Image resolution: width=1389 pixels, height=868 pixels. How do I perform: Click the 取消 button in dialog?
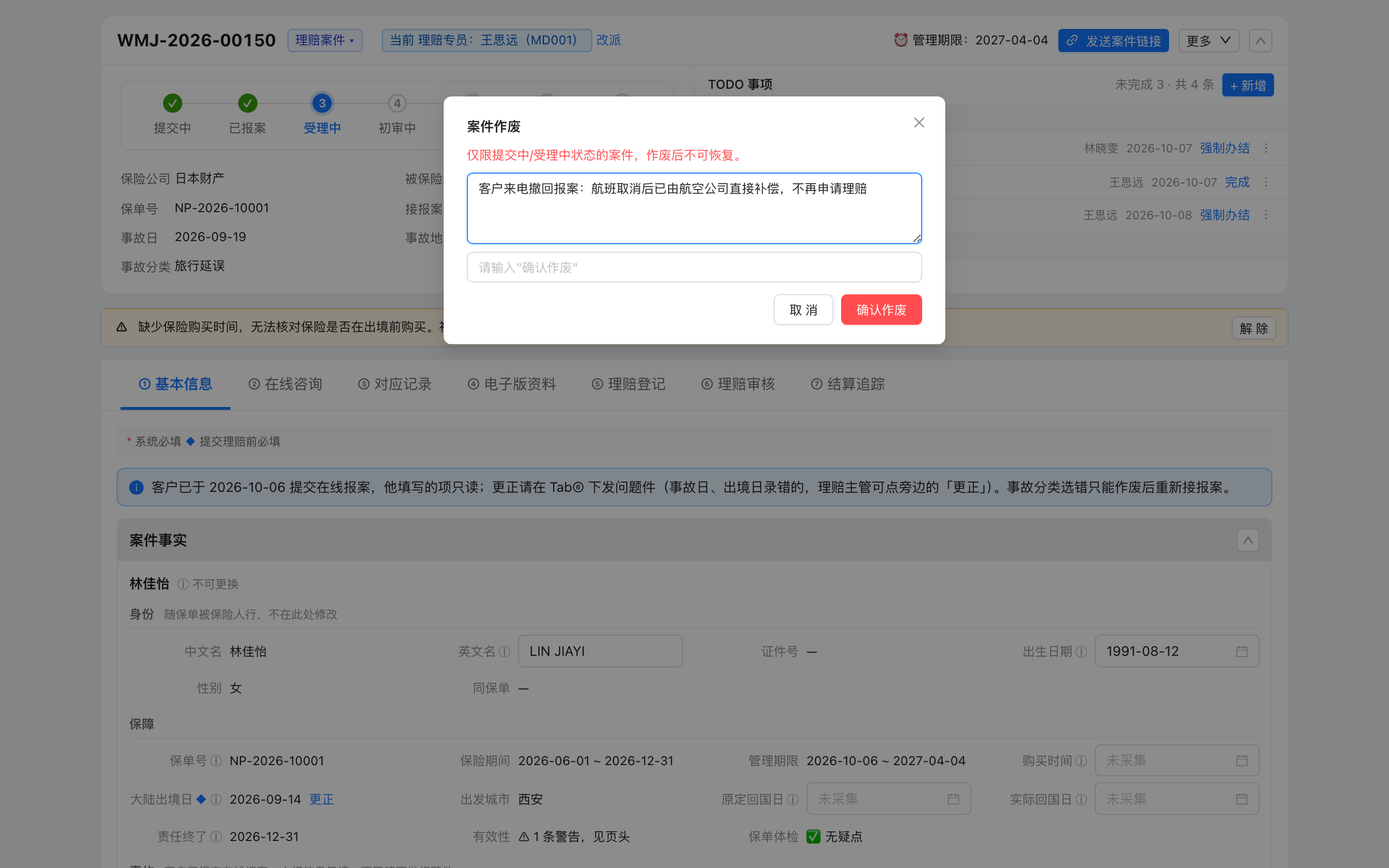pos(803,310)
